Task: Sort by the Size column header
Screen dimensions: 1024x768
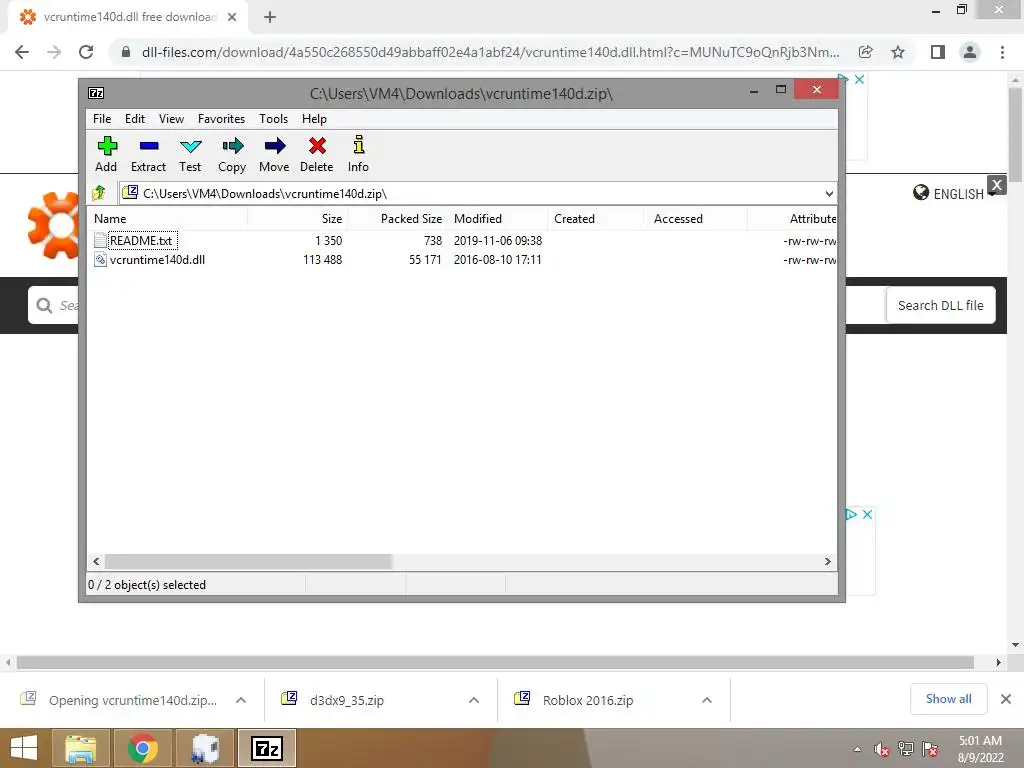Action: 297,219
